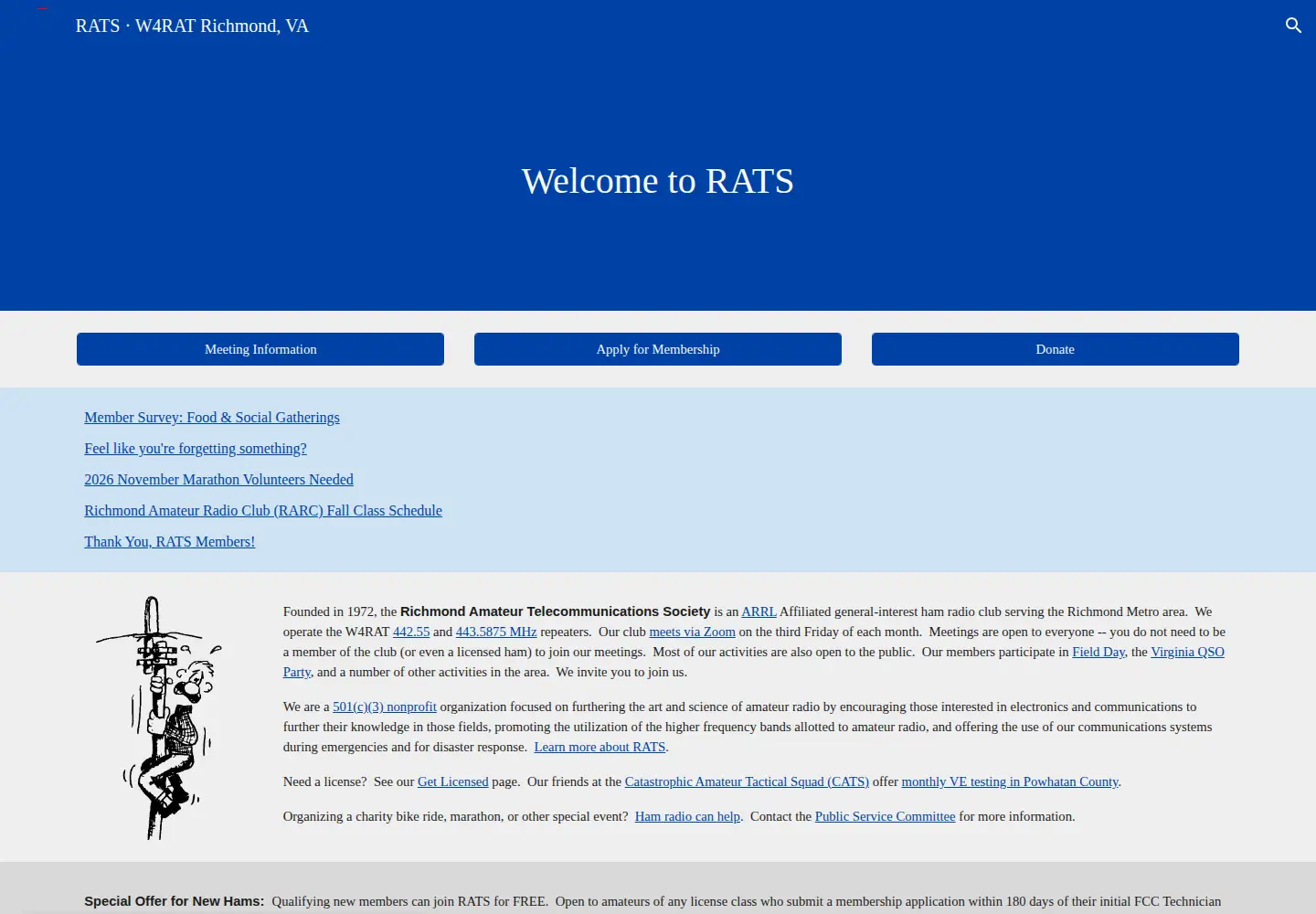Screen dimensions: 1316x914
Task: Follow the meets via Zoom link
Action: coord(692,632)
